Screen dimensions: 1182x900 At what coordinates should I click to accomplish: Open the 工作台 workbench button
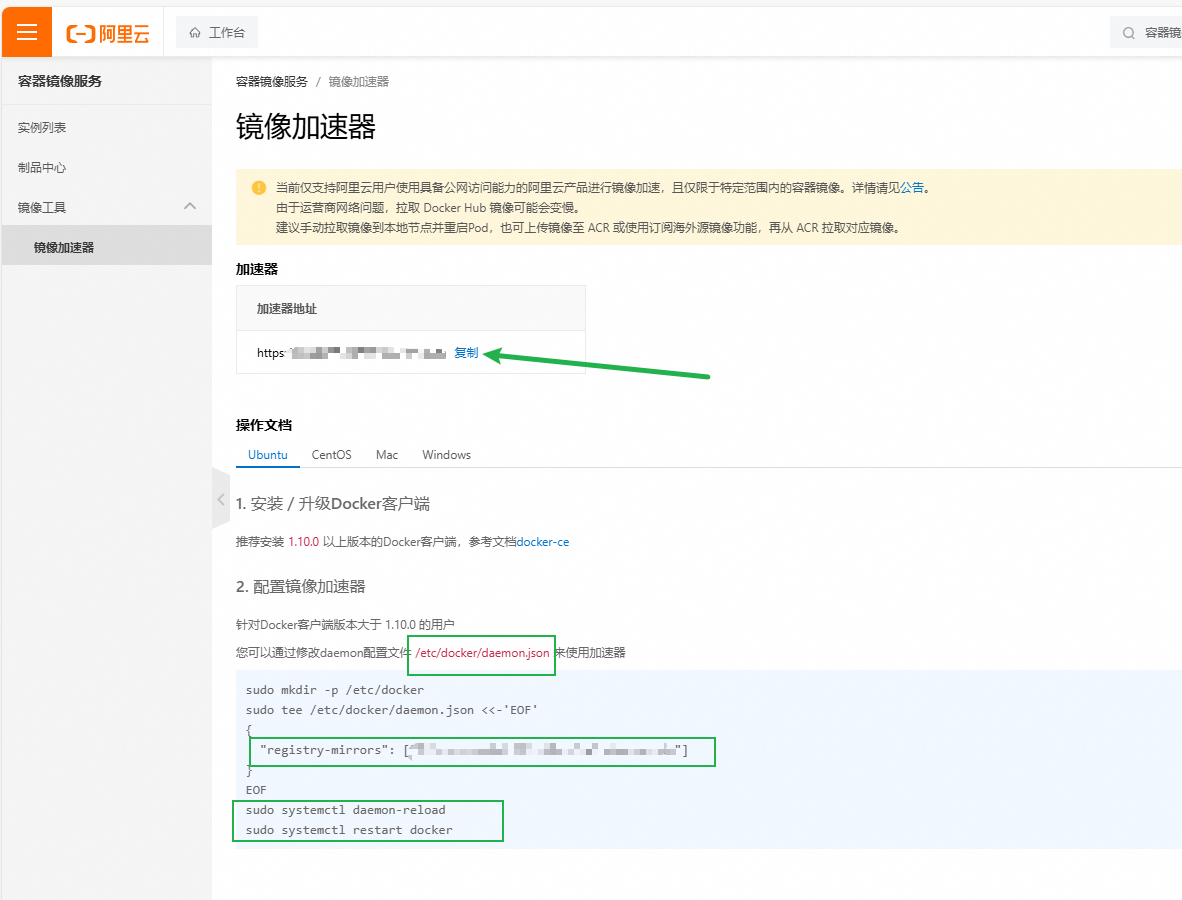(x=217, y=32)
